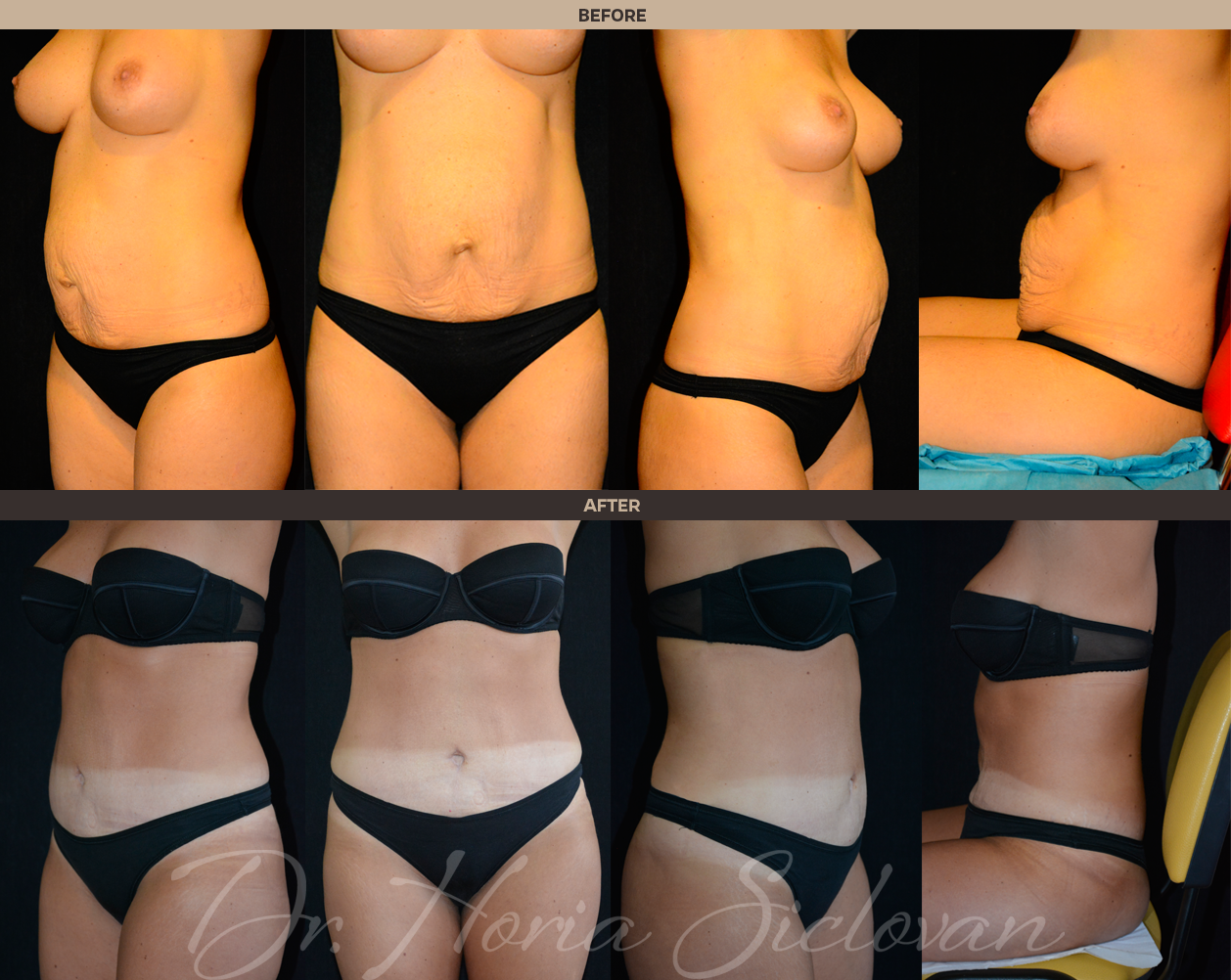Select the first before oblique-view photo

click(x=152, y=259)
